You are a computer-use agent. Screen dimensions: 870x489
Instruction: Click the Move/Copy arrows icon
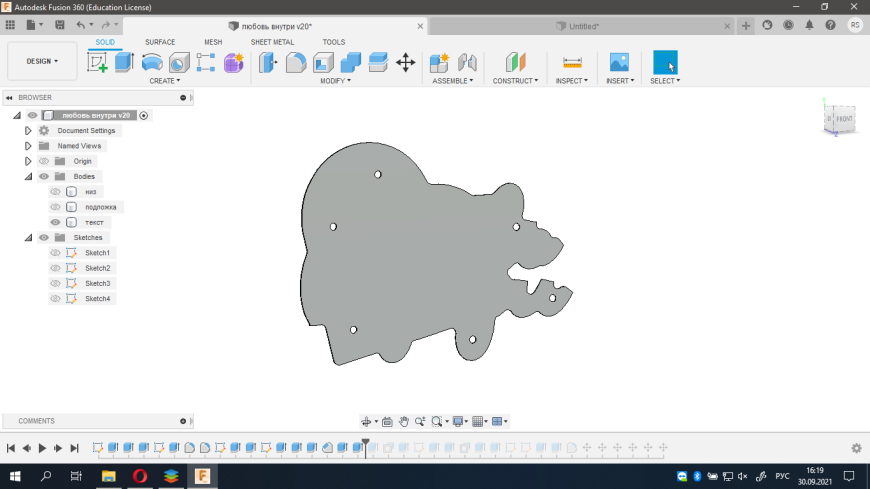(405, 62)
